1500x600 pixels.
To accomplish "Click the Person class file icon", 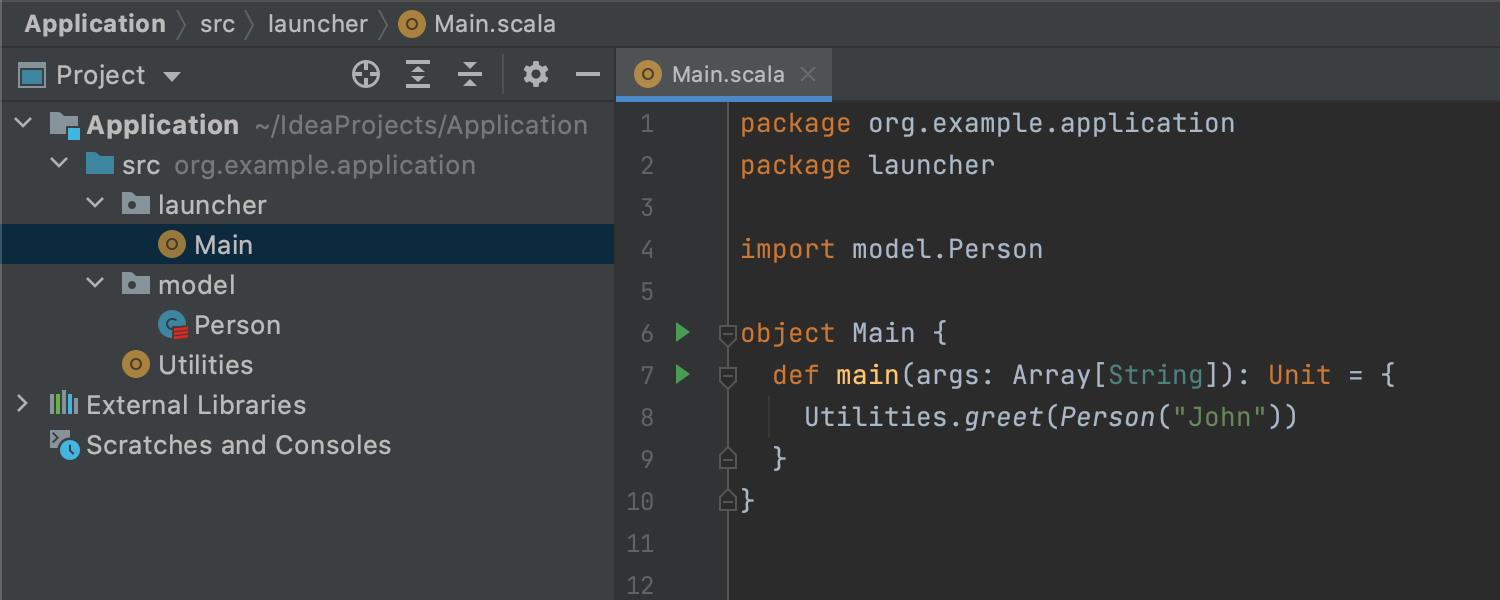I will pyautogui.click(x=172, y=325).
